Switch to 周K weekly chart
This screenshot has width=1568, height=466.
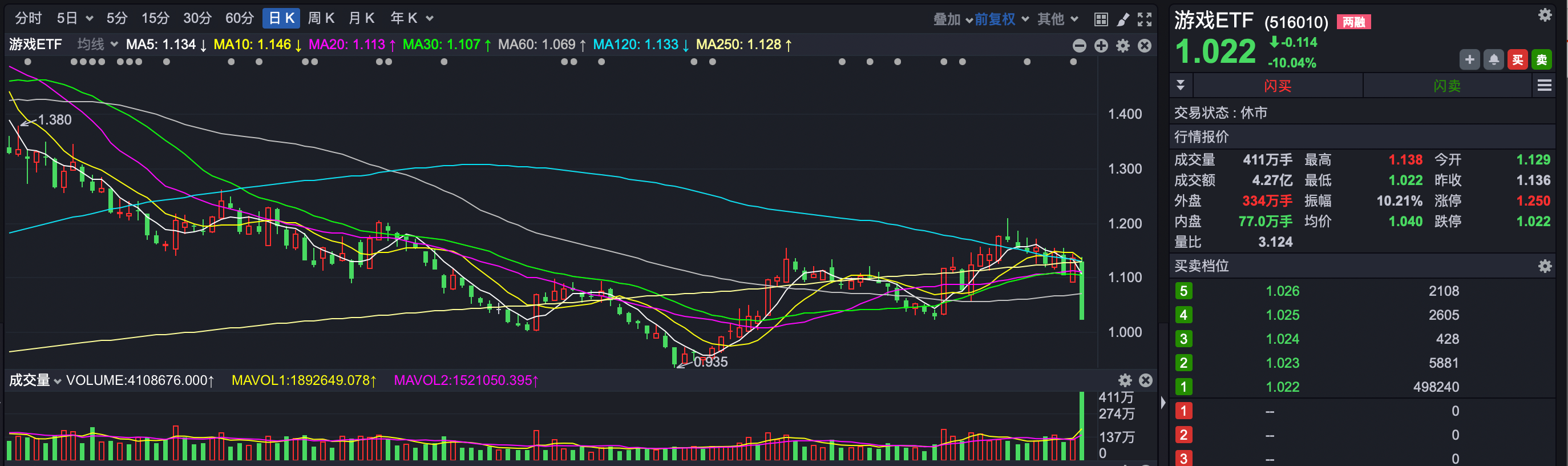321,18
